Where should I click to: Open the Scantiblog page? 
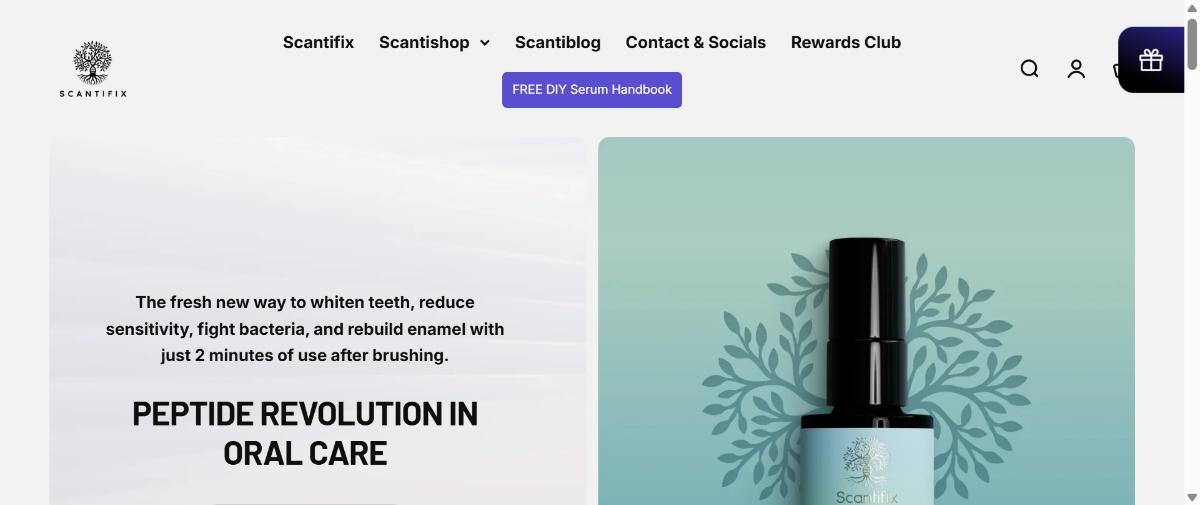[x=558, y=42]
